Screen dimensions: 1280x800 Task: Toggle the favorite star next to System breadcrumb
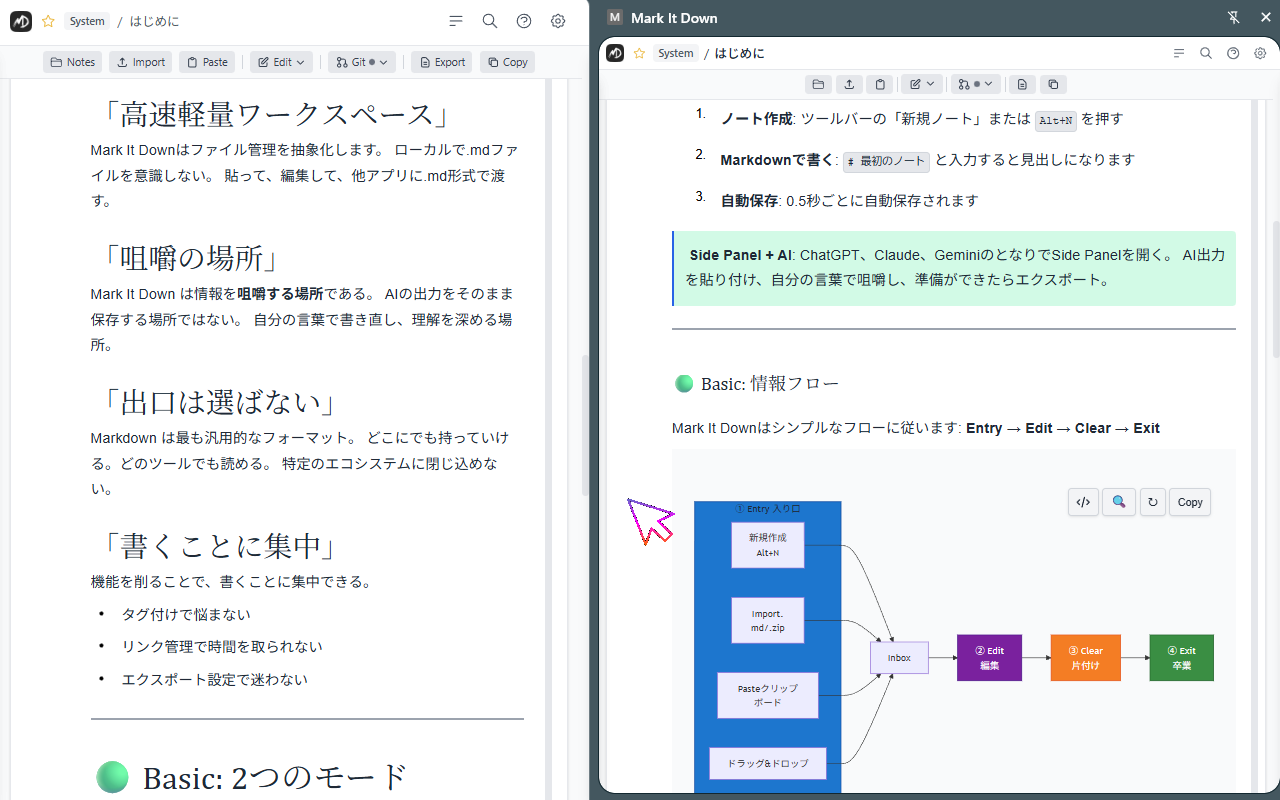point(47,20)
